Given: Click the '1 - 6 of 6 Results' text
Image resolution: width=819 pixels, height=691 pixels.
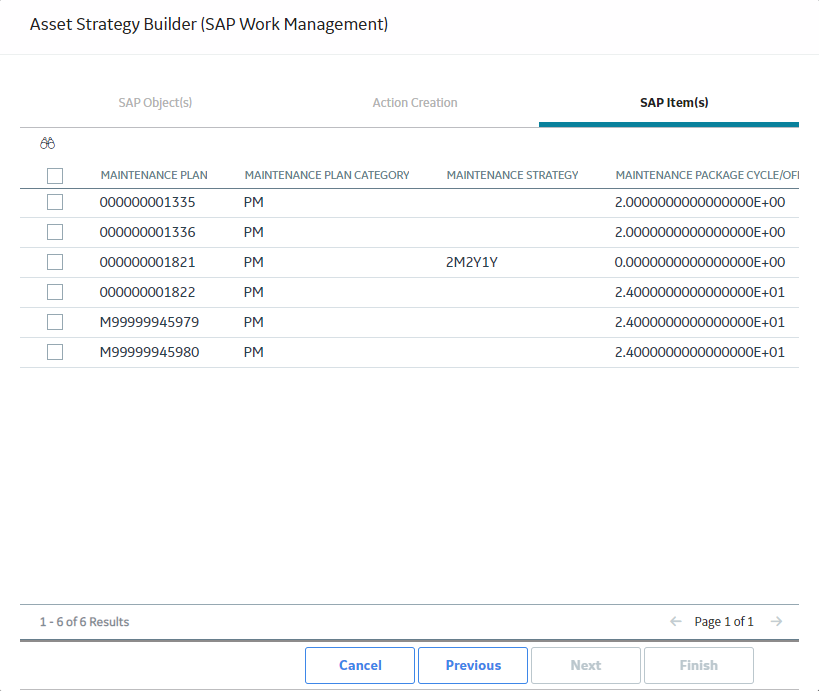Looking at the screenshot, I should [x=84, y=622].
